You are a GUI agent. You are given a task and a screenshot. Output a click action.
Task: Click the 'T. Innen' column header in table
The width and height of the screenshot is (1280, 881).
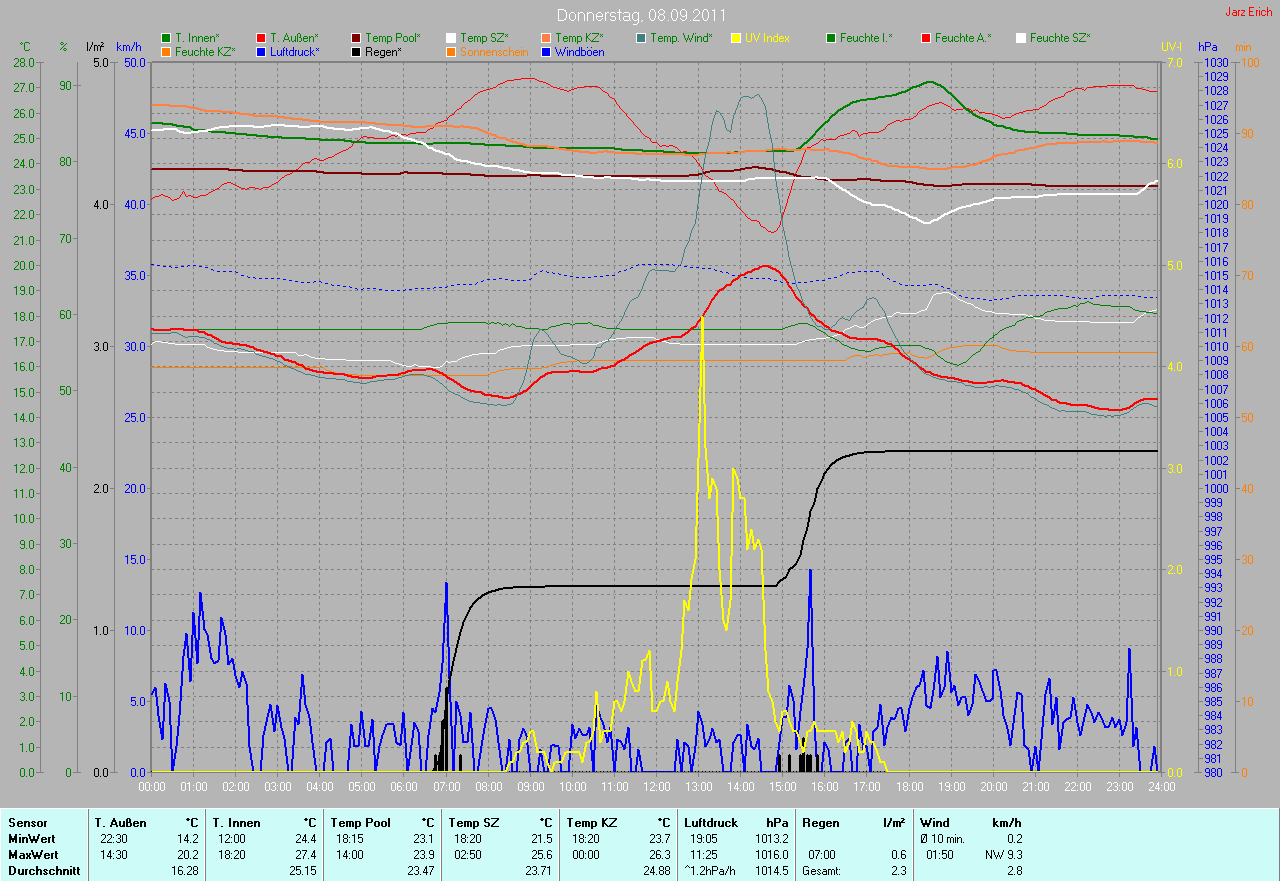click(236, 823)
